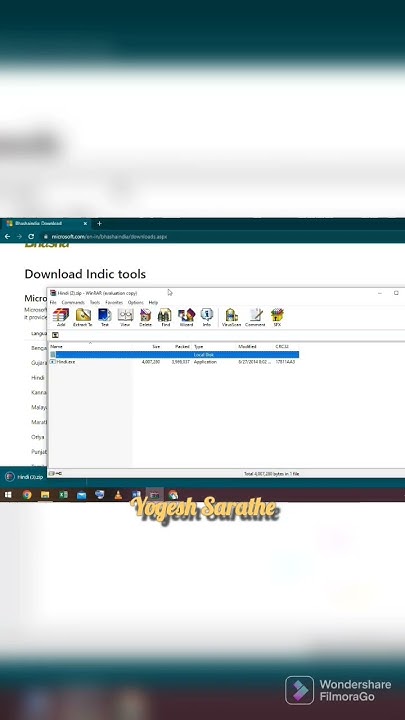Open the View toolbar icon
Viewport: 405px width, 720px height.
point(125,315)
